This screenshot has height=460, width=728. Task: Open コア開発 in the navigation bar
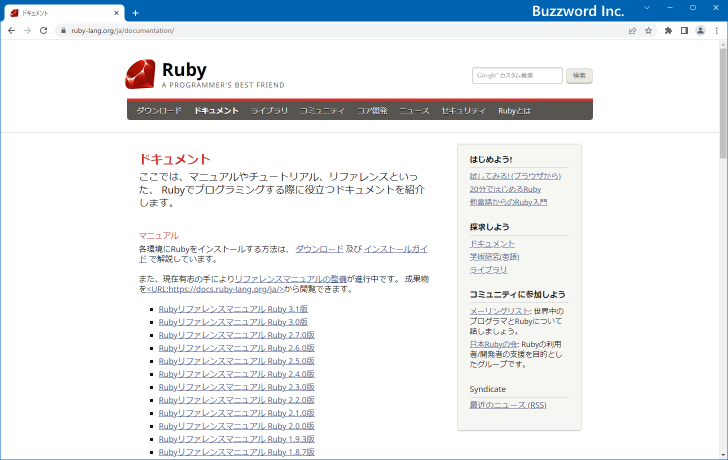[x=372, y=110]
